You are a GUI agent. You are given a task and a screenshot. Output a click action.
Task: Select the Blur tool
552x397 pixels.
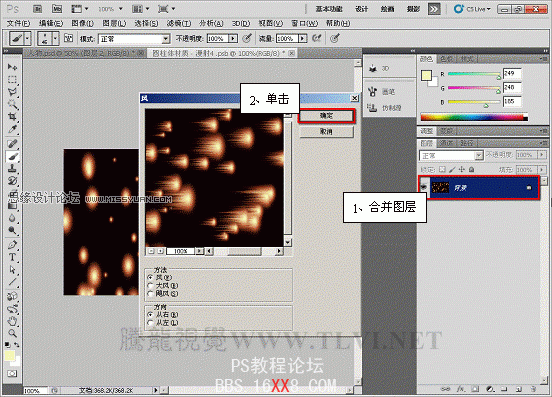click(x=12, y=218)
